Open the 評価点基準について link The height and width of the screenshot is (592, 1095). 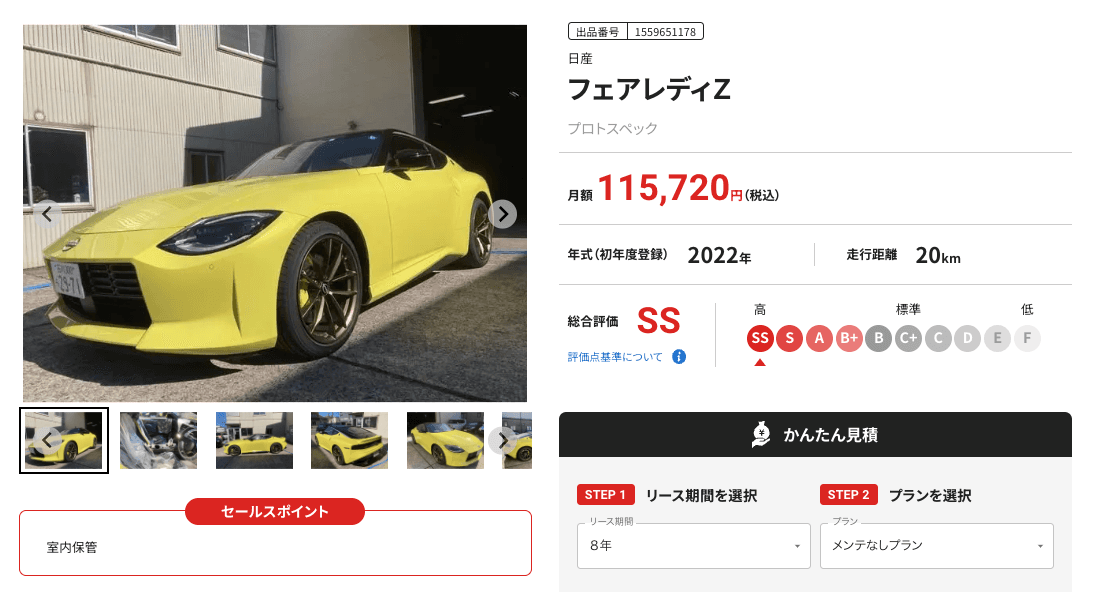615,357
